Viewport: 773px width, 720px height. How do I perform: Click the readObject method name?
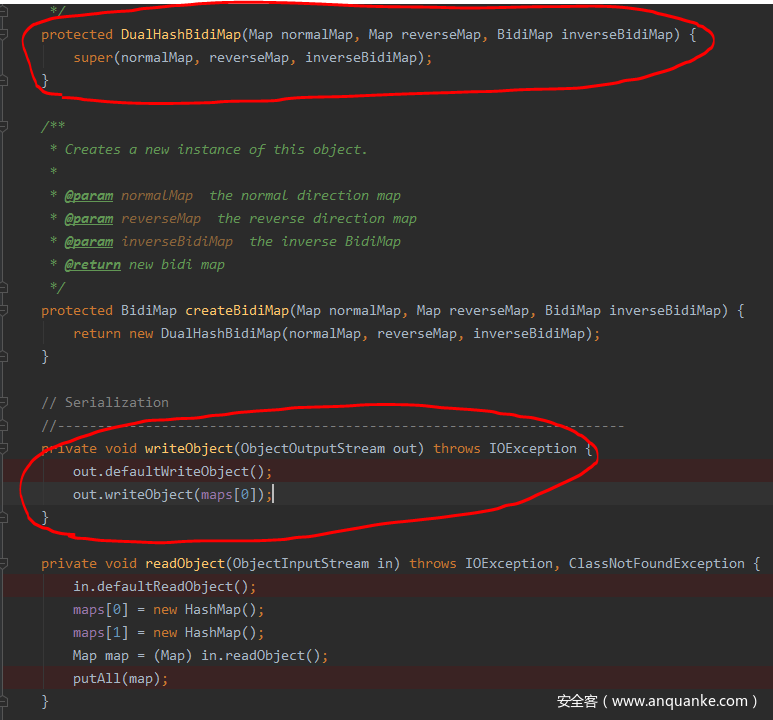[x=184, y=564]
